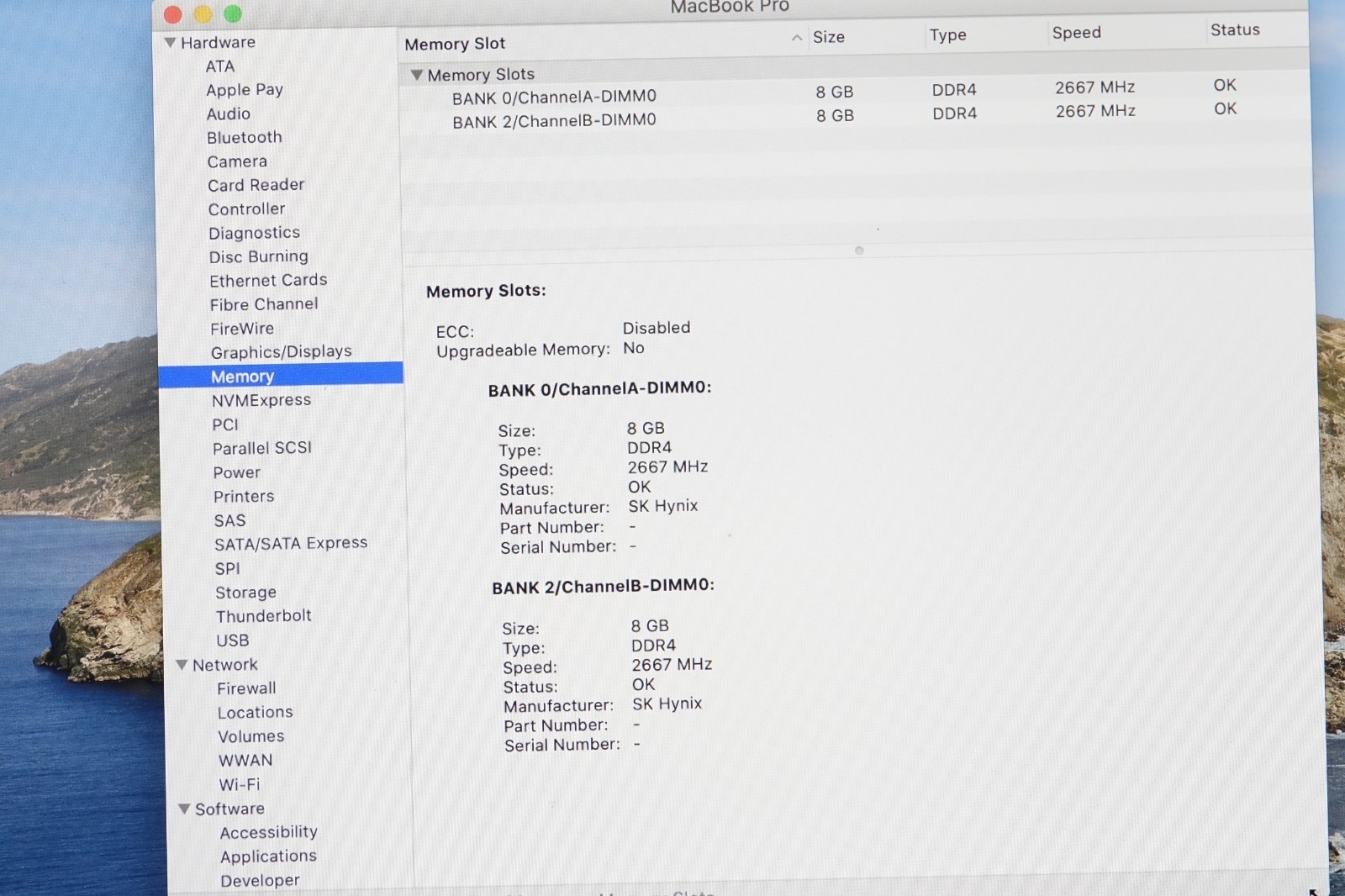This screenshot has height=896, width=1345.
Task: Select Graphics/Displays in the sidebar
Action: coord(281,351)
